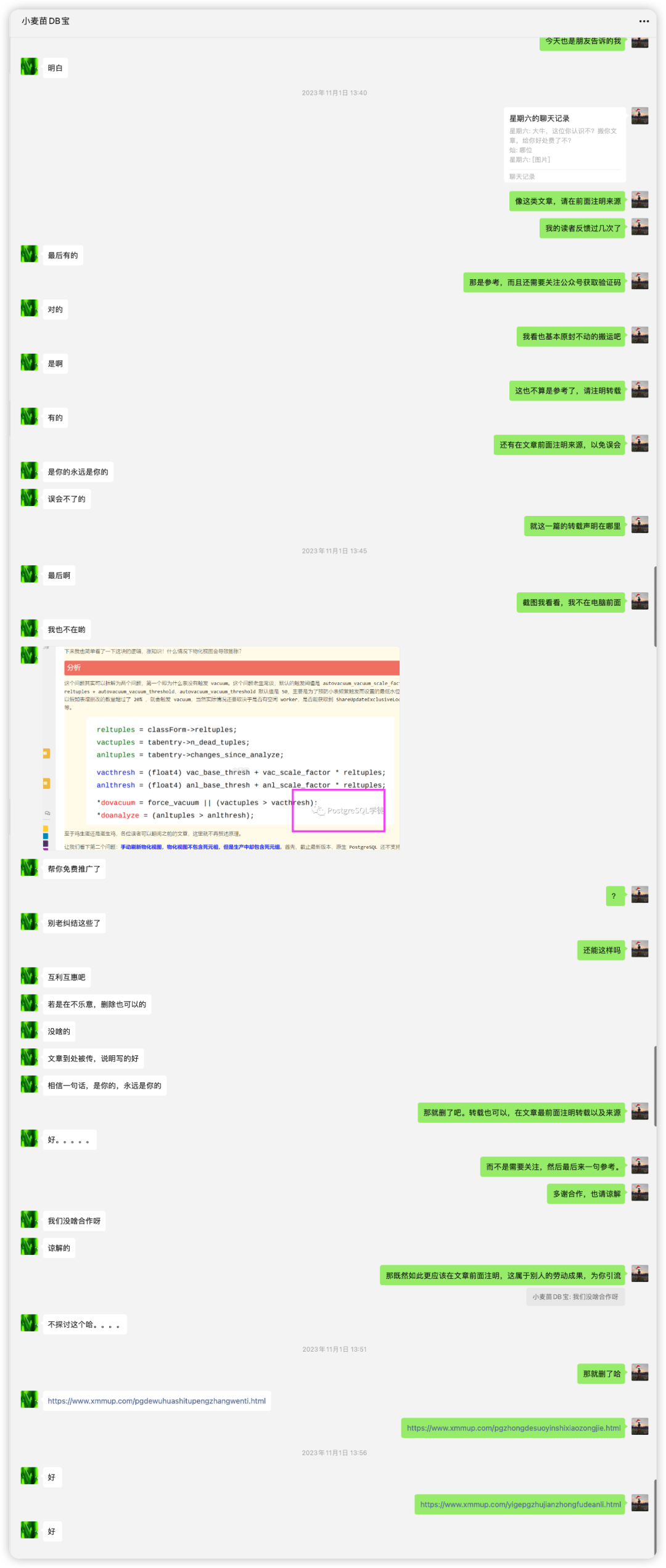
Task: Open the yigepgzhujianzhongfudeanli.html link
Action: tap(520, 1505)
